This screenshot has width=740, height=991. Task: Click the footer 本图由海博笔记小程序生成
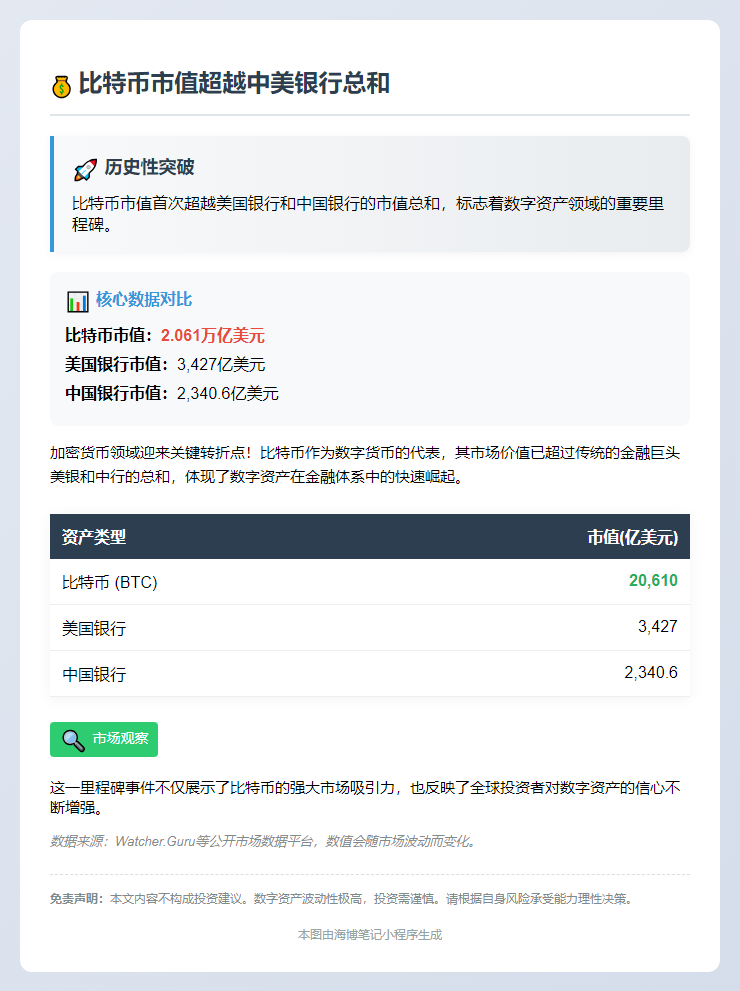370,935
